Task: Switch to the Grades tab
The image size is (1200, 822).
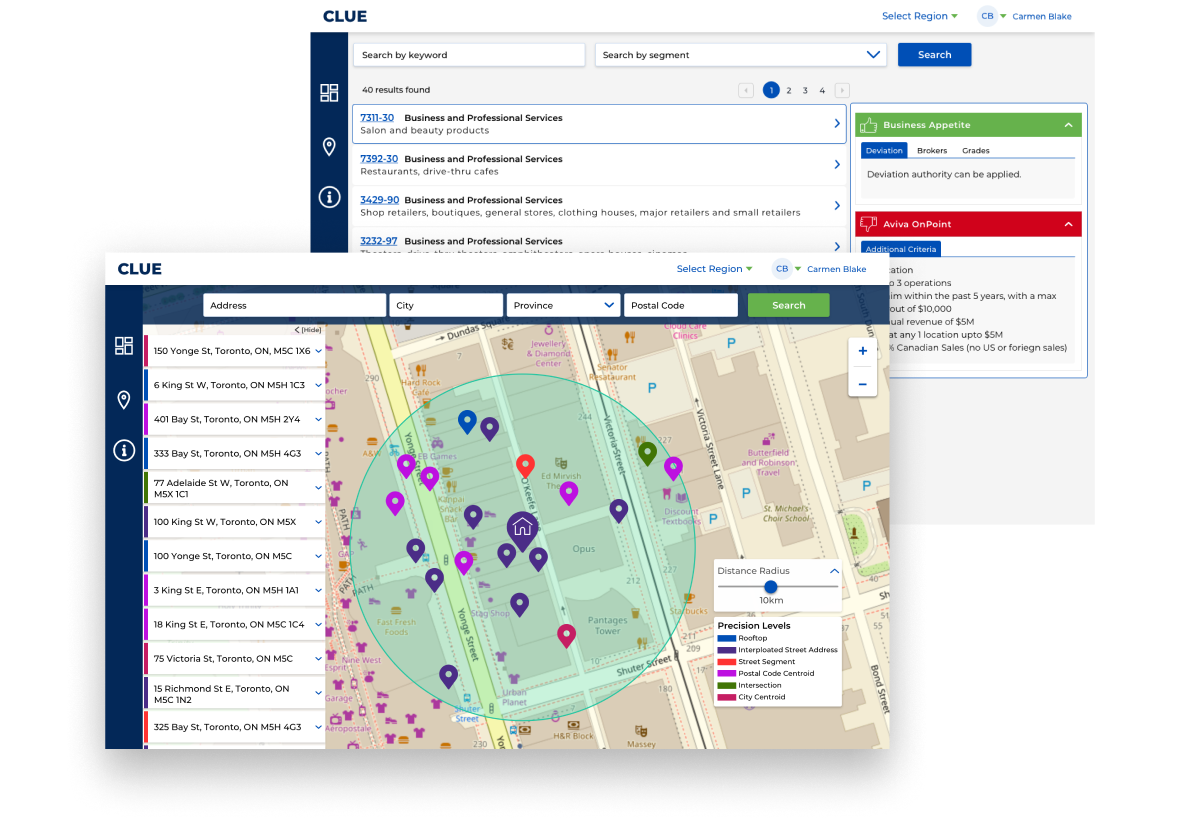Action: 976,150
